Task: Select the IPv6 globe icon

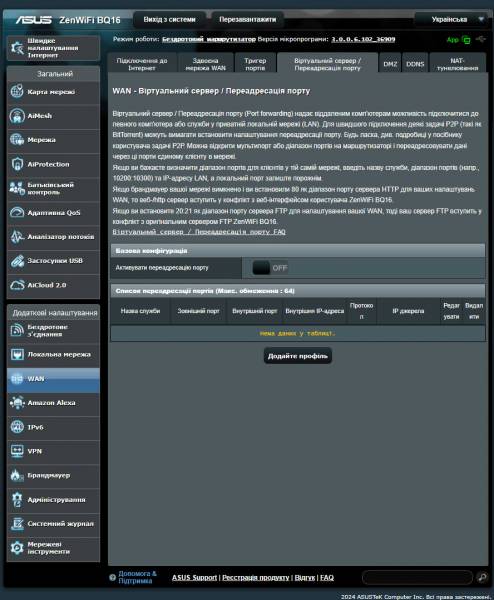Action: (17, 427)
